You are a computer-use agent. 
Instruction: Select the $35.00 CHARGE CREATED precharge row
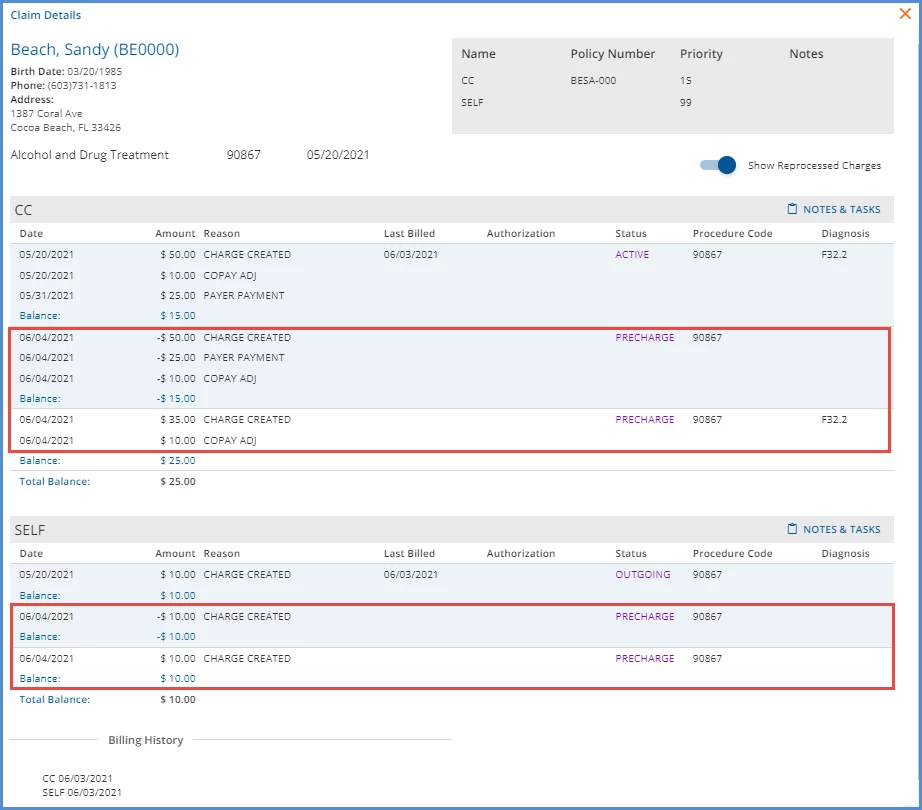point(452,420)
